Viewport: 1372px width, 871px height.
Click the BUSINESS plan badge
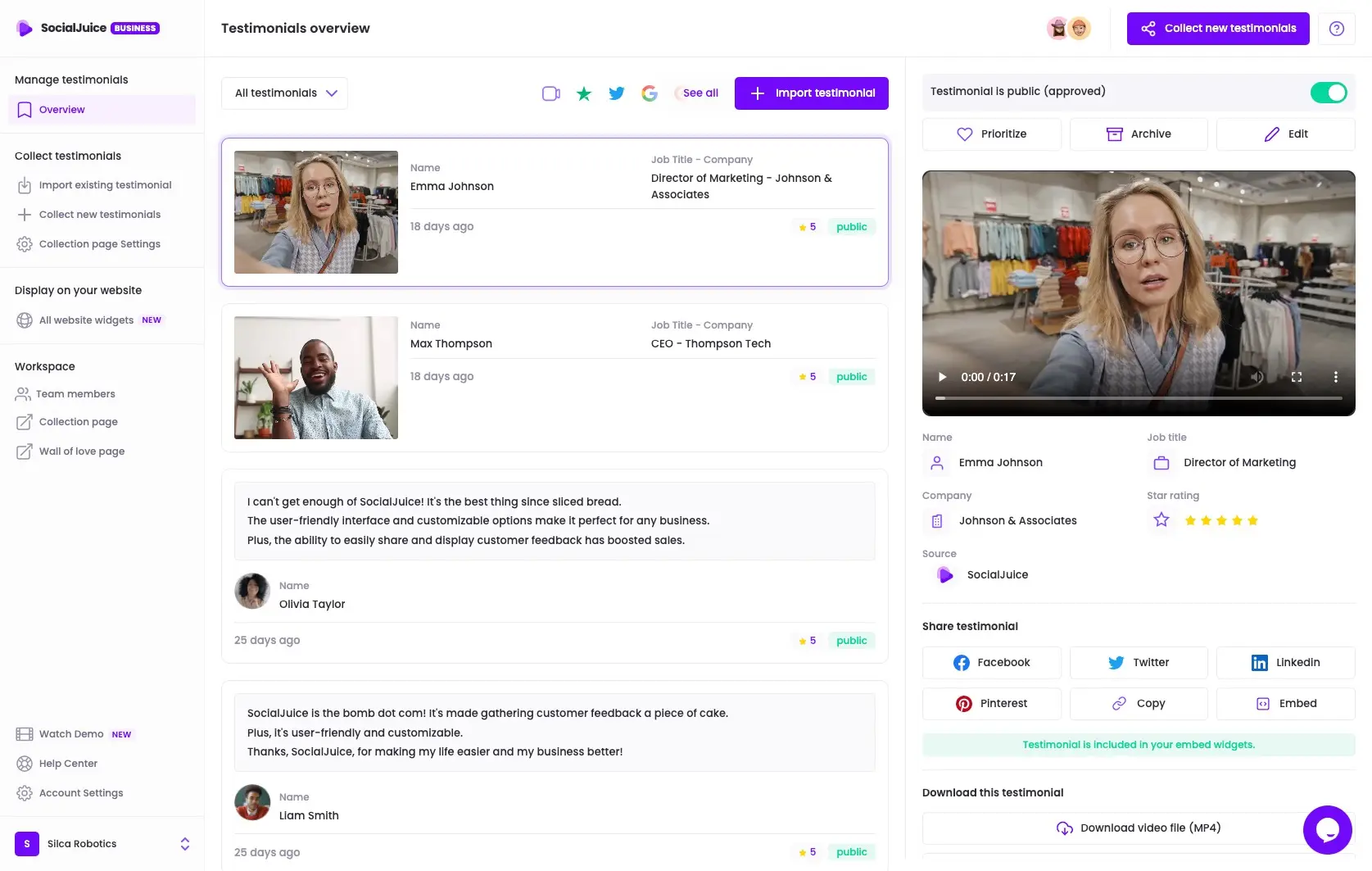click(135, 29)
